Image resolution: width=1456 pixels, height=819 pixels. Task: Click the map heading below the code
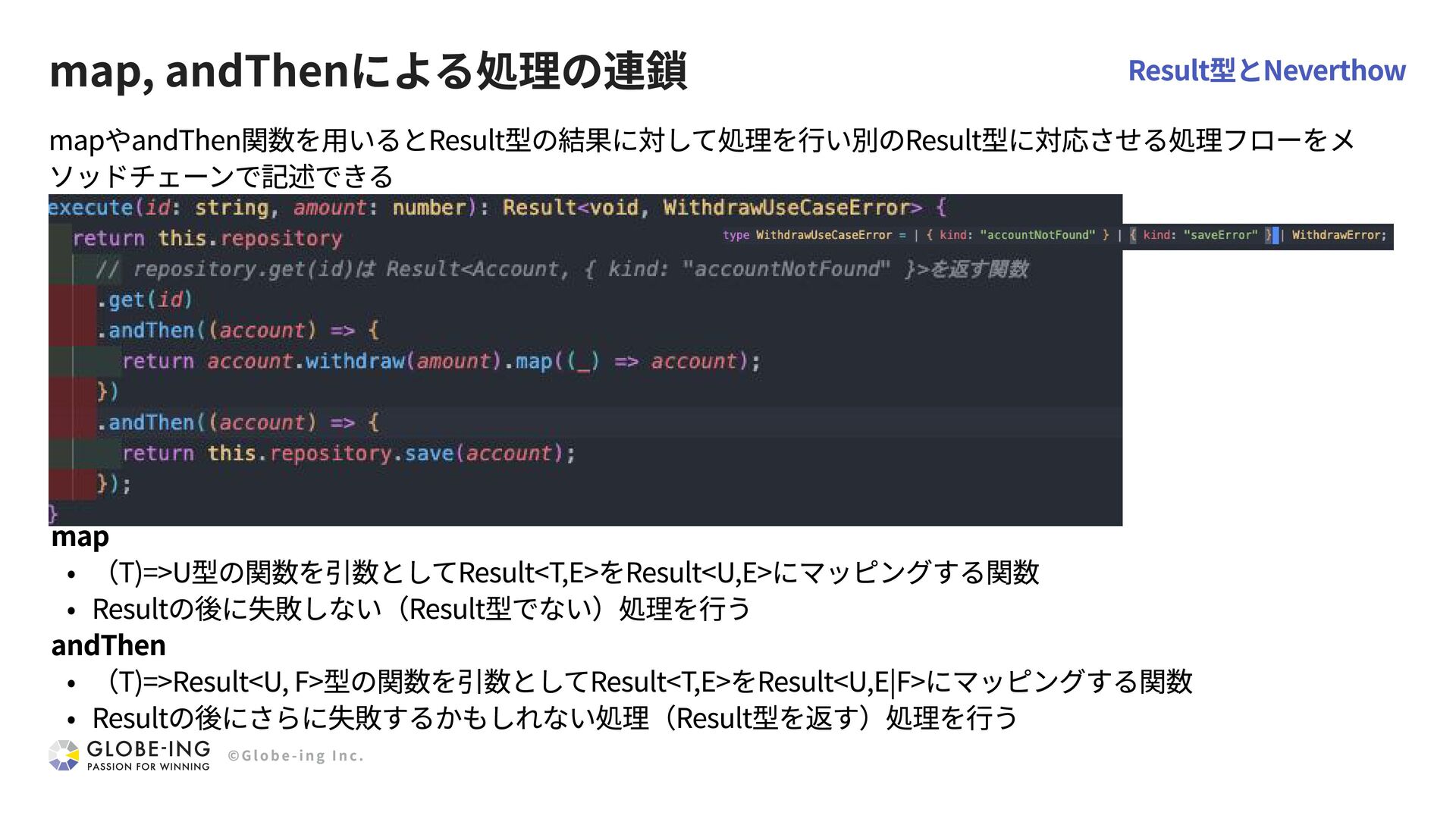click(80, 537)
